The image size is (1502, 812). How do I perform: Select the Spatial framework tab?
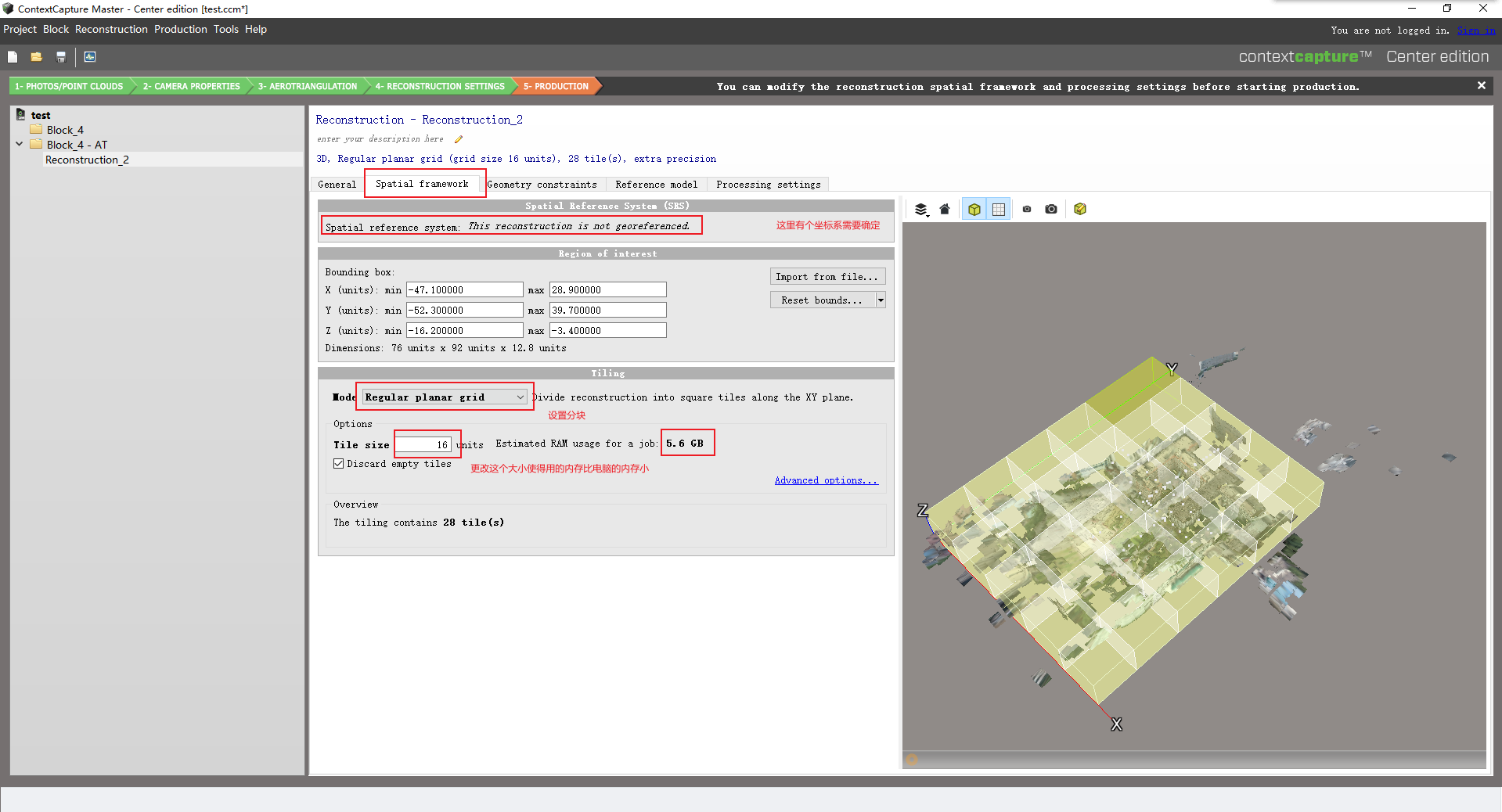423,184
